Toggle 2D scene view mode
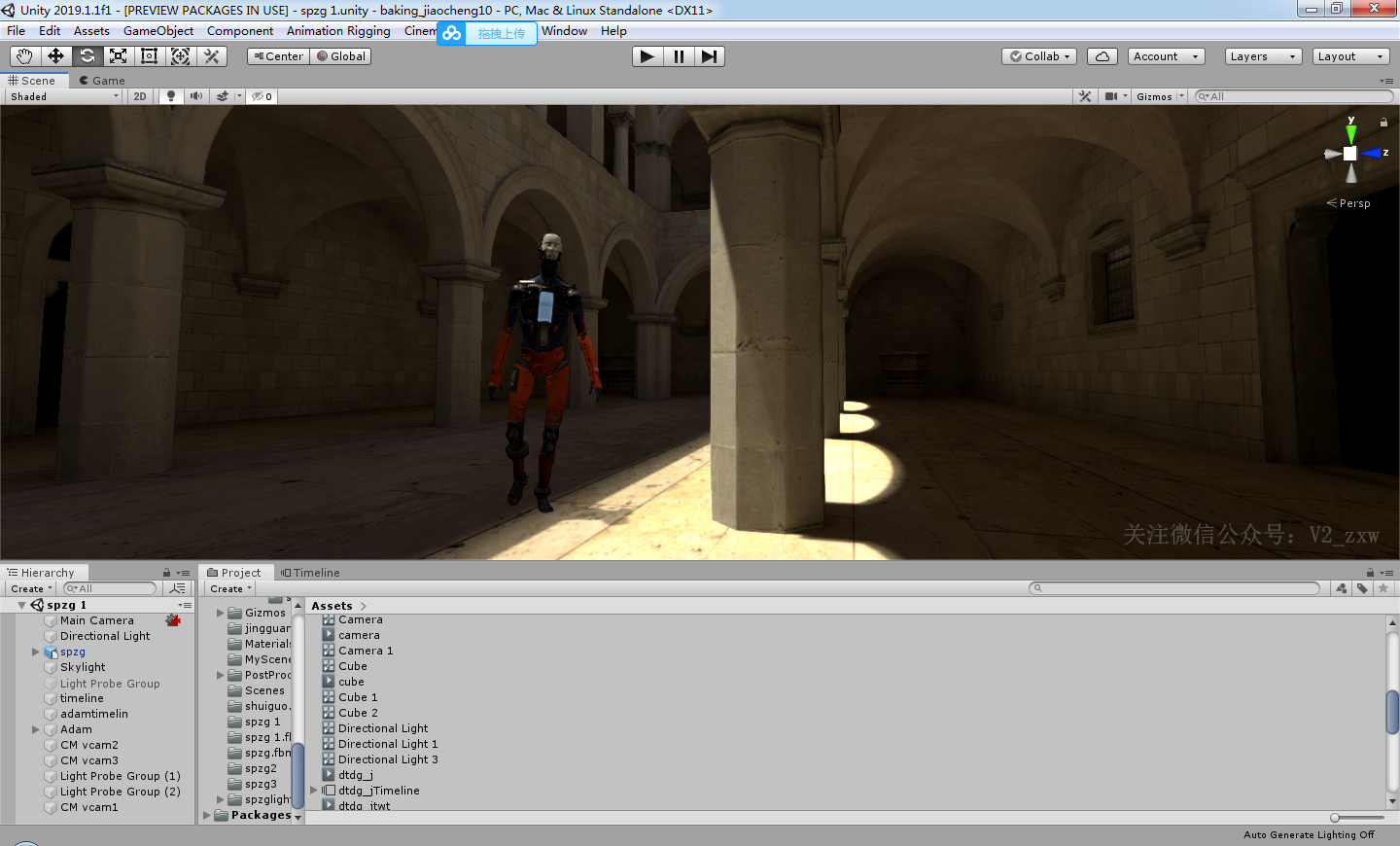1400x846 pixels. point(140,96)
